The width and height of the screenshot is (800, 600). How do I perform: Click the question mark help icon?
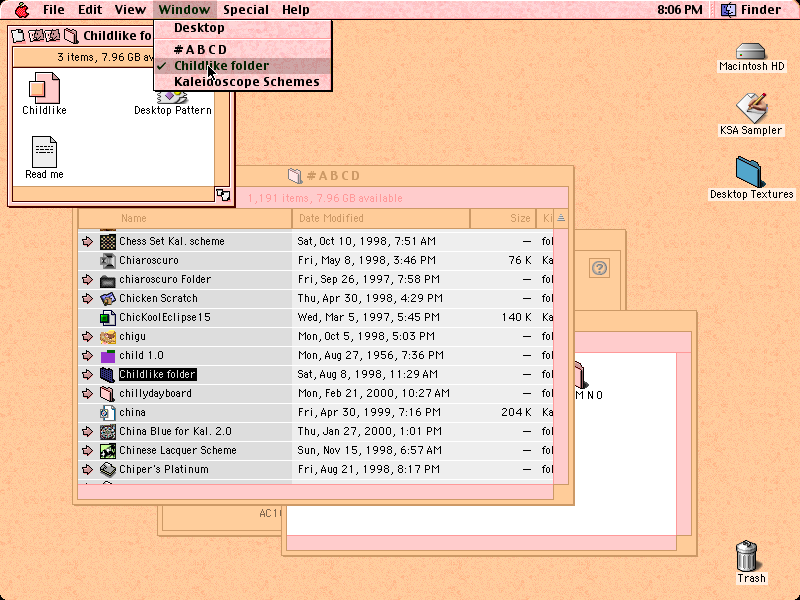coord(599,268)
